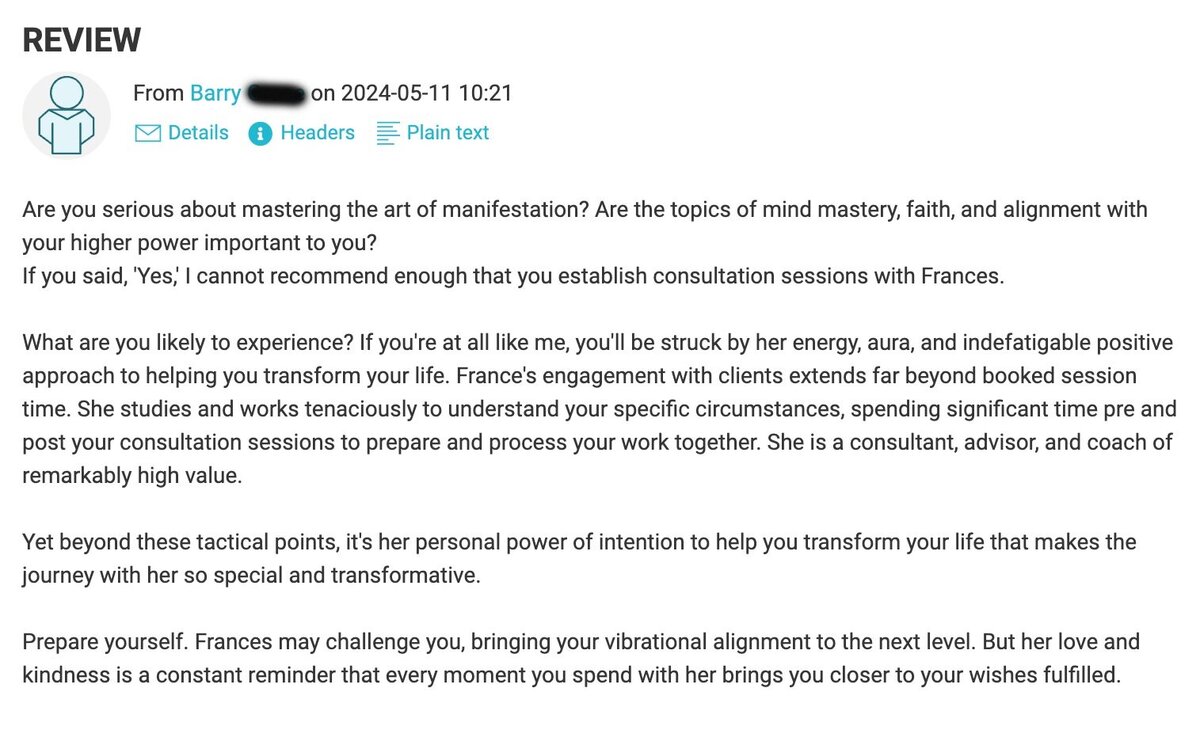This screenshot has height=749, width=1200.
Task: Click paragraph starting "Yet beyond these tactical points"
Action: click(579, 559)
